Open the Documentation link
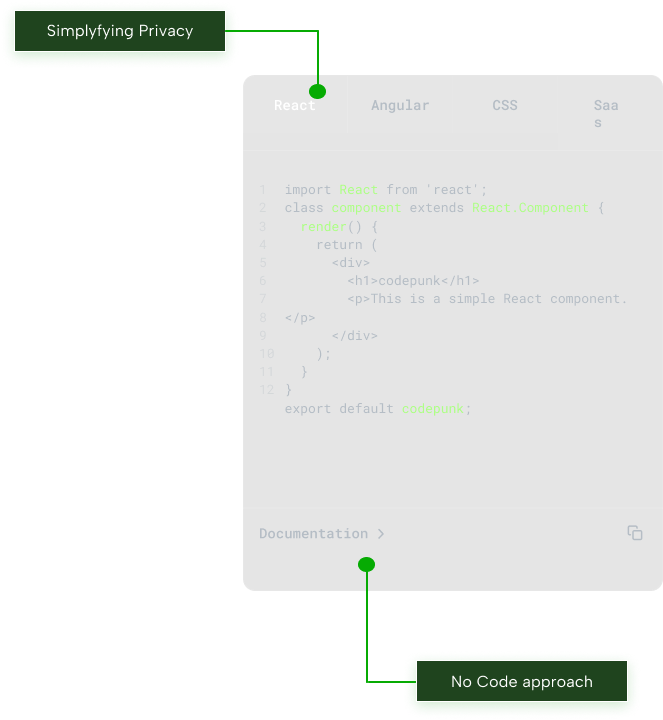 tap(313, 534)
